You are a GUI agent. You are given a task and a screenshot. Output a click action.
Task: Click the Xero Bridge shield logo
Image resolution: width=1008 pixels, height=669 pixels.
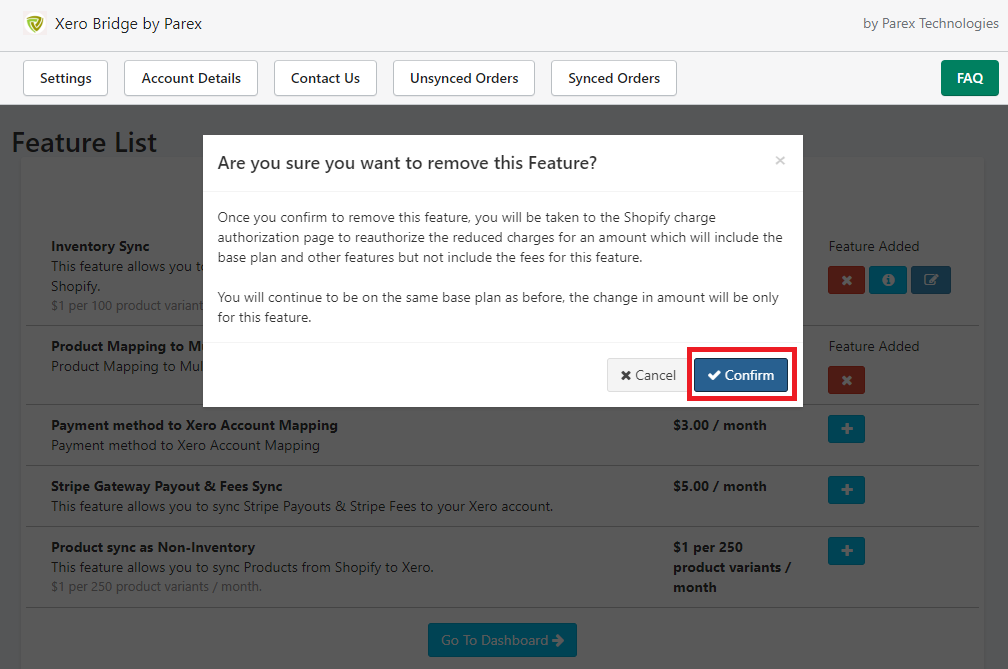[35, 24]
